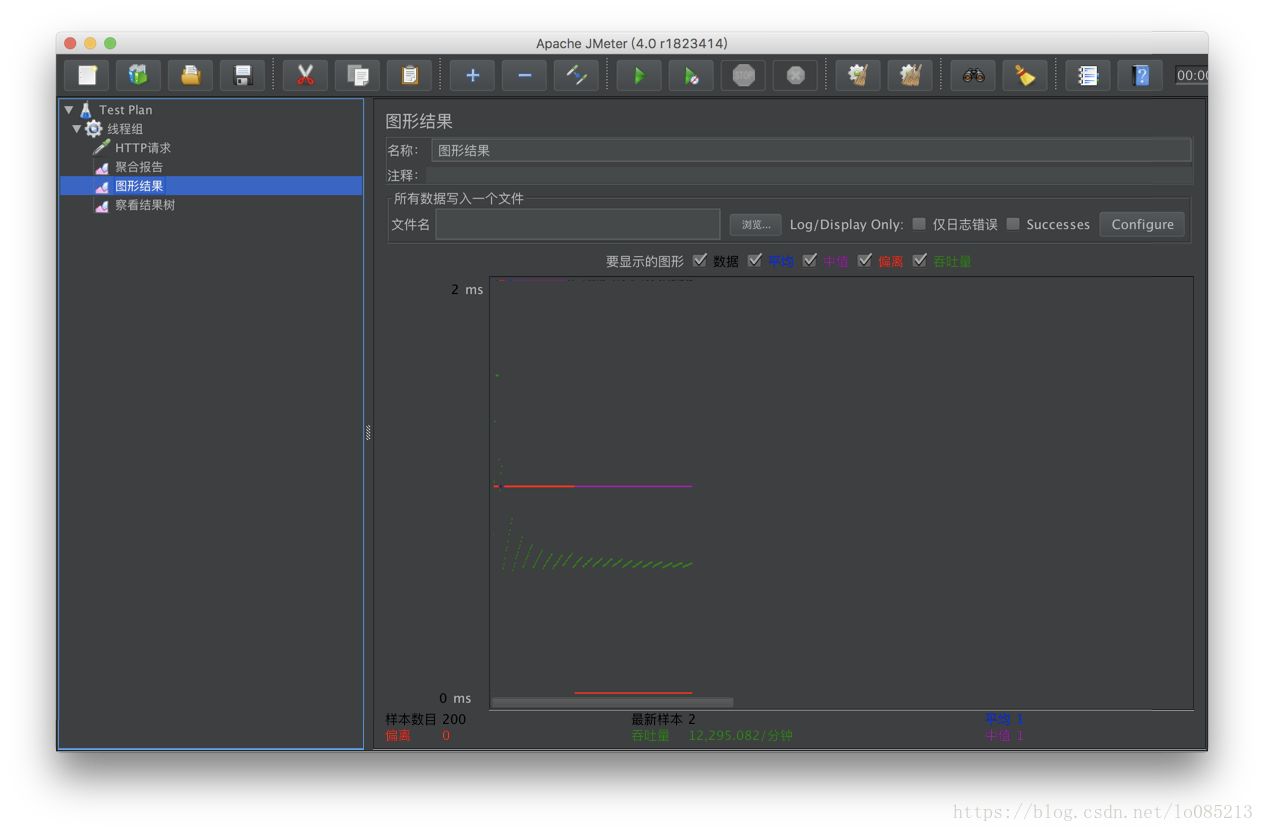
Task: Click into the 文件名 filename field
Action: coord(578,224)
